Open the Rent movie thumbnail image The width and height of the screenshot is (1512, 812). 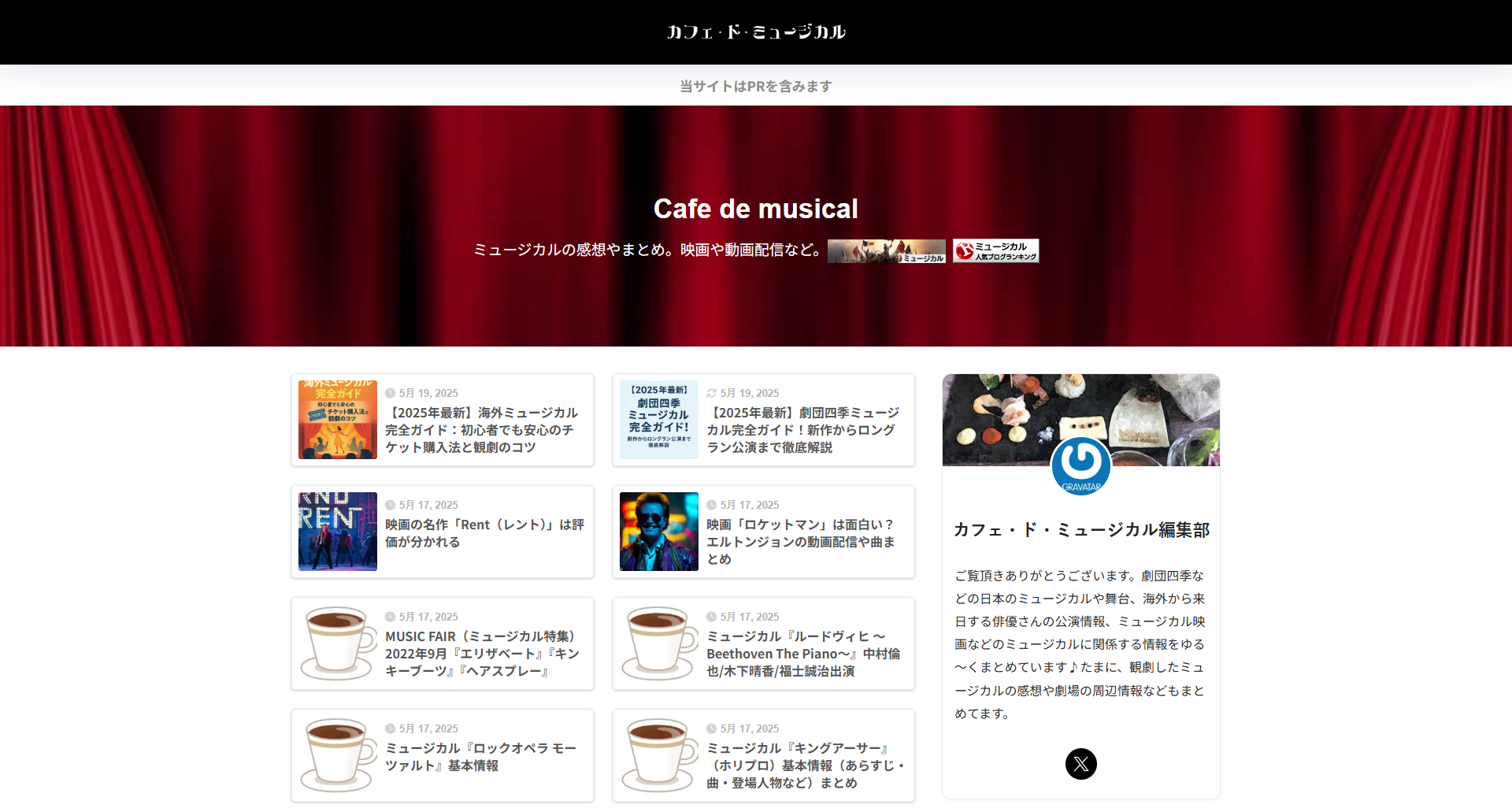pos(337,531)
